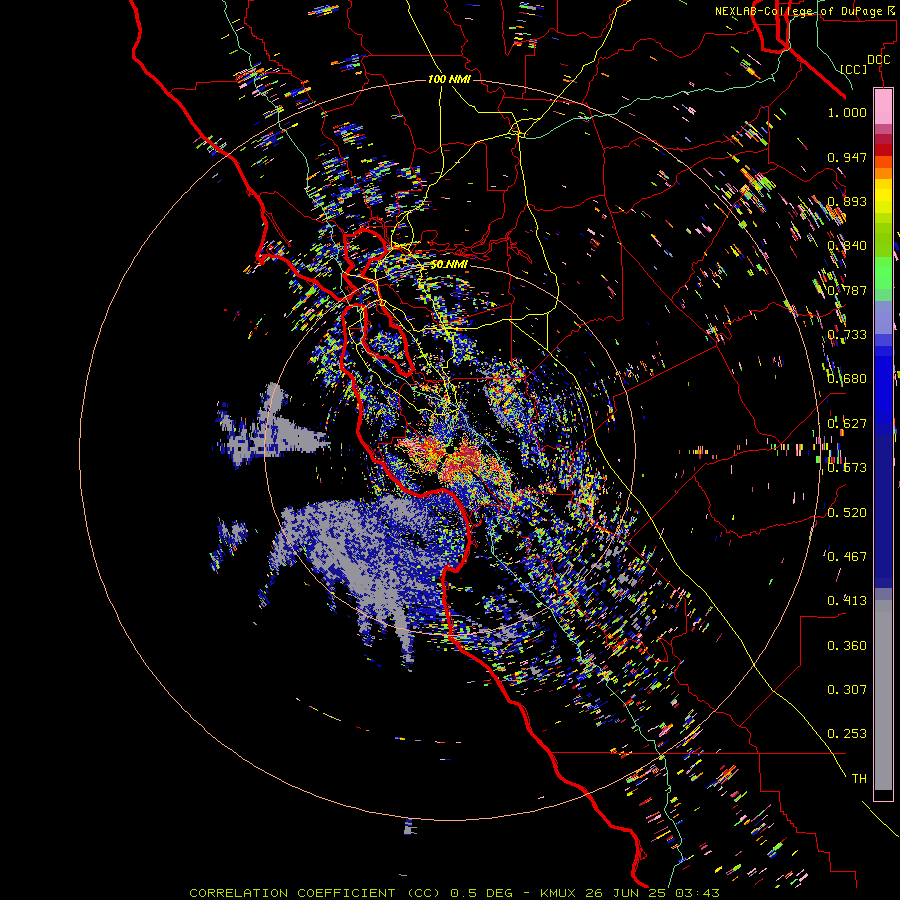Click the 1.000 scale value
Image resolution: width=900 pixels, height=900 pixels.
(847, 112)
